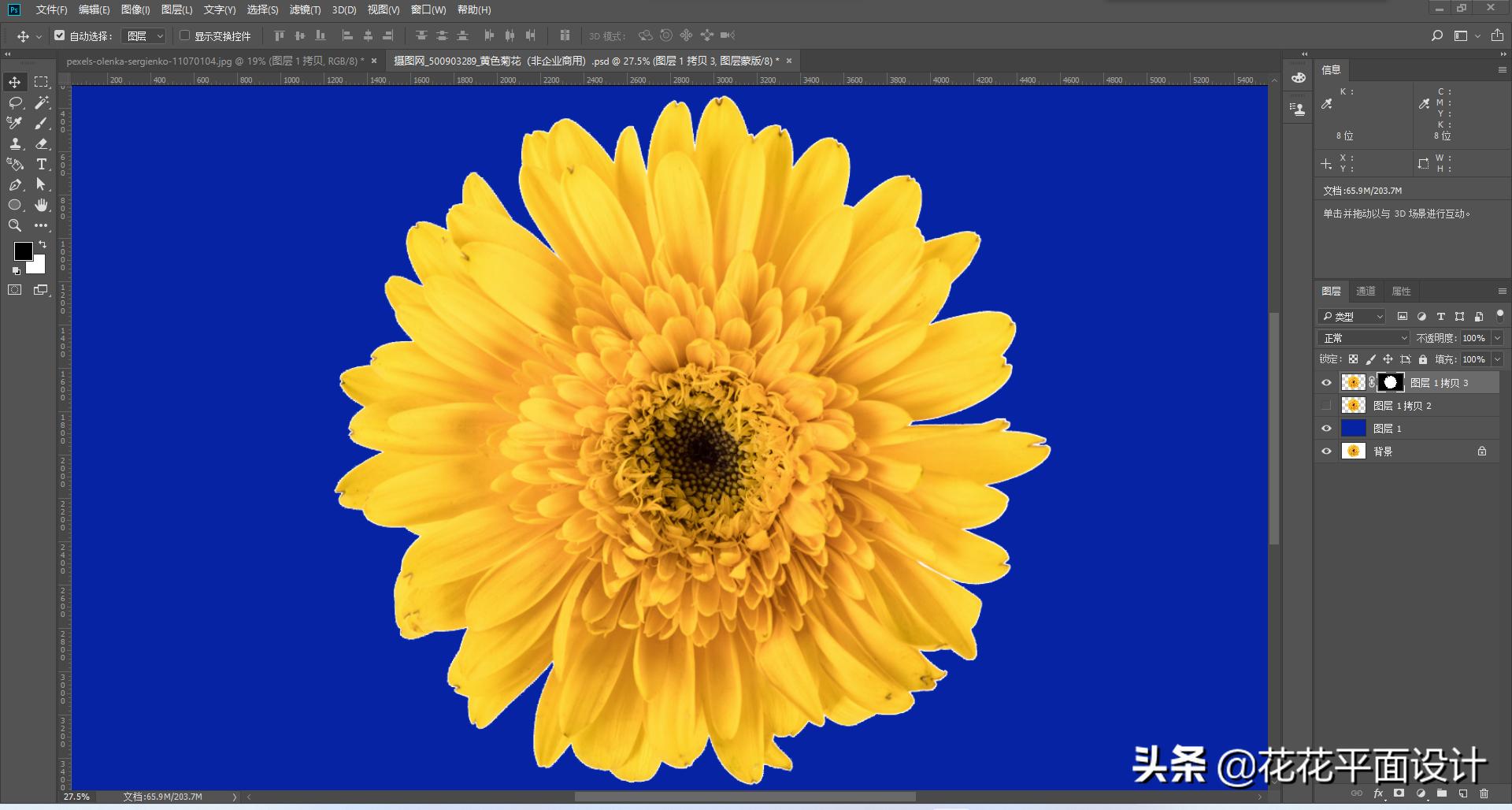Choose the Zoom tool
Screen dimensions: 1512x810
(x=15, y=225)
